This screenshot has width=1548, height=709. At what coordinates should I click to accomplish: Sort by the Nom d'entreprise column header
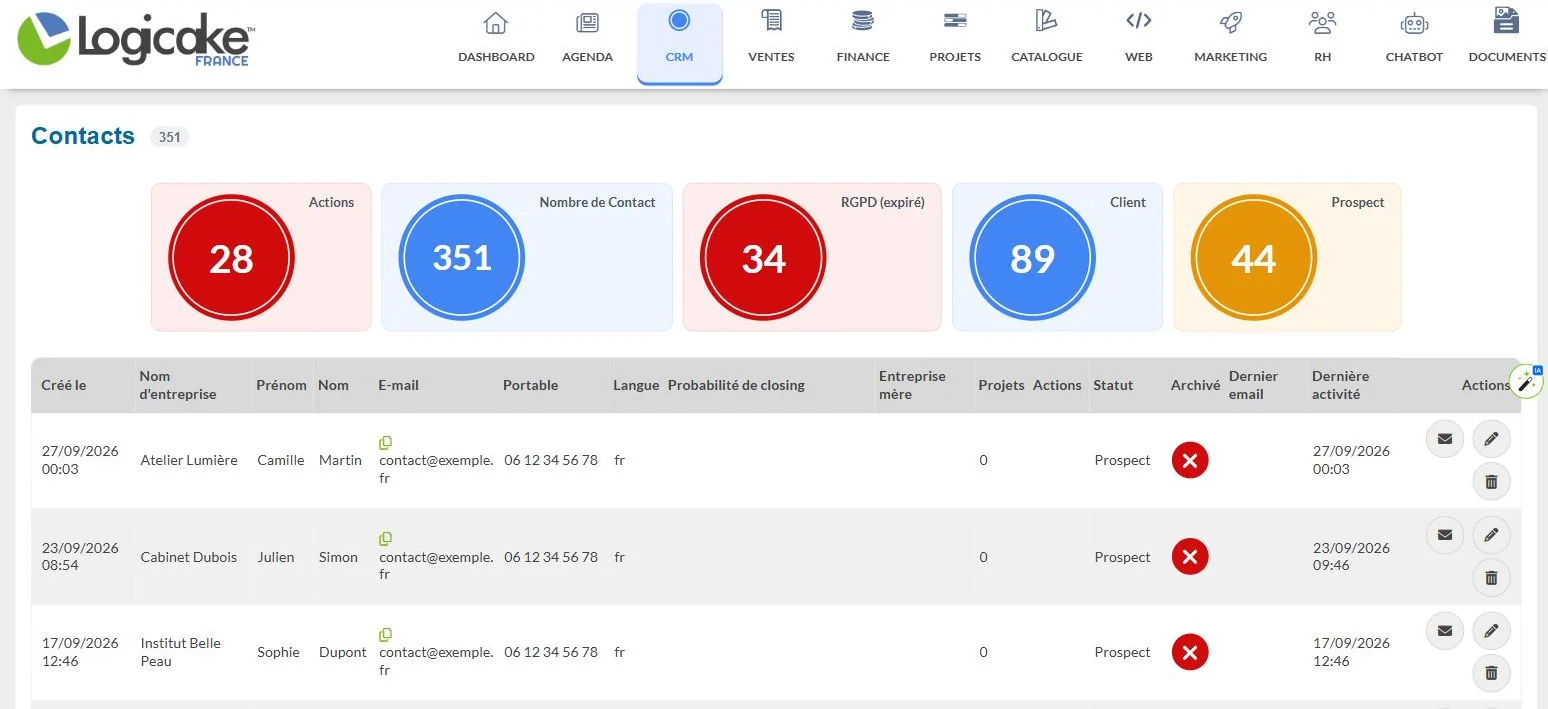point(178,385)
